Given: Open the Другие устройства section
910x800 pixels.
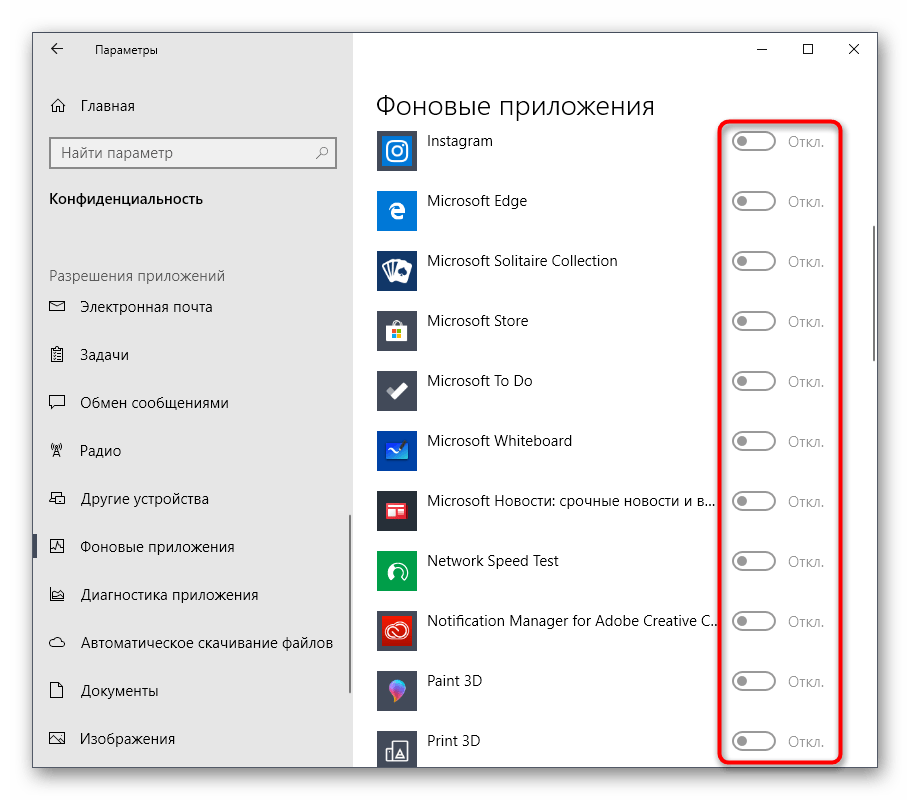Looking at the screenshot, I should click(x=144, y=499).
